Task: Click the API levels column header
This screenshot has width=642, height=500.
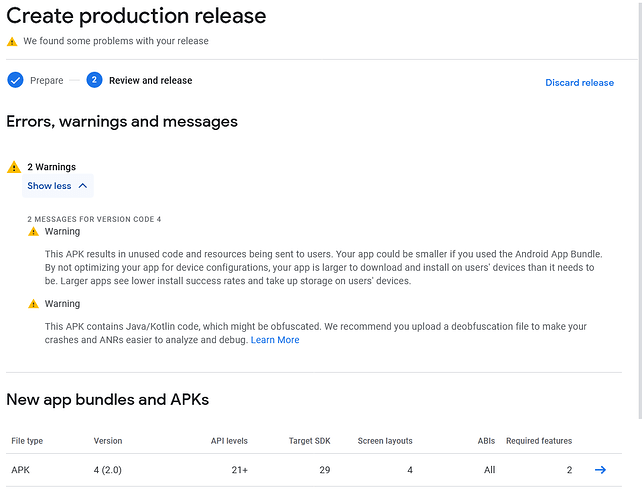Action: [229, 441]
